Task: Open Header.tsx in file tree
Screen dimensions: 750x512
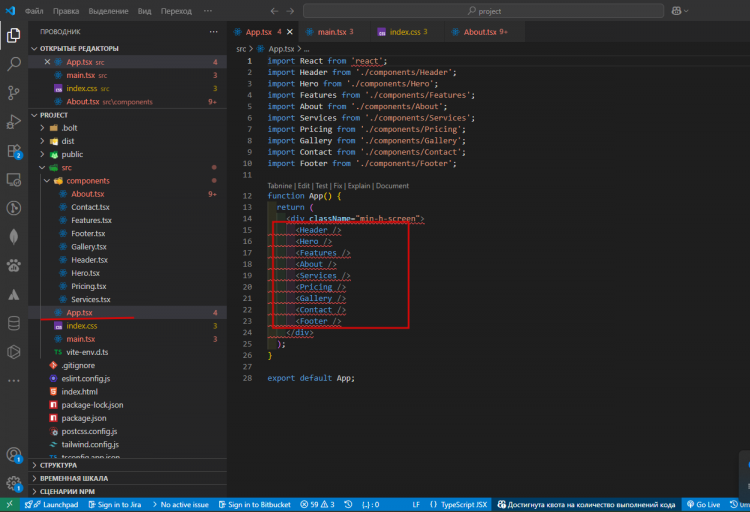Action: click(89, 260)
